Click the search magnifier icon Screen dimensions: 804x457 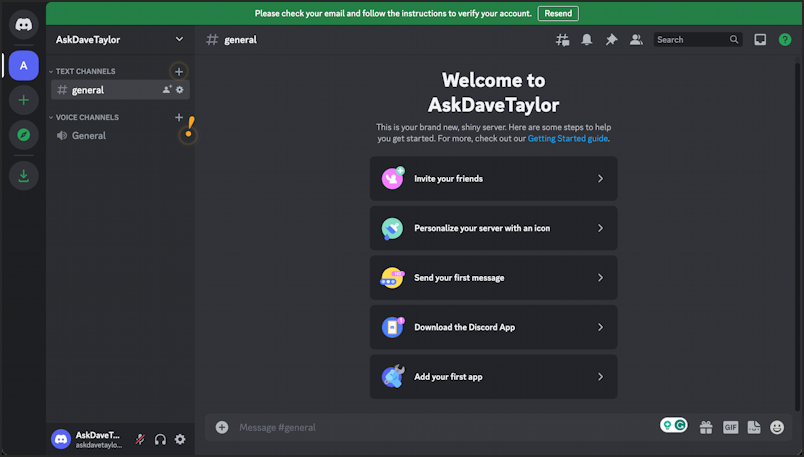coord(734,39)
